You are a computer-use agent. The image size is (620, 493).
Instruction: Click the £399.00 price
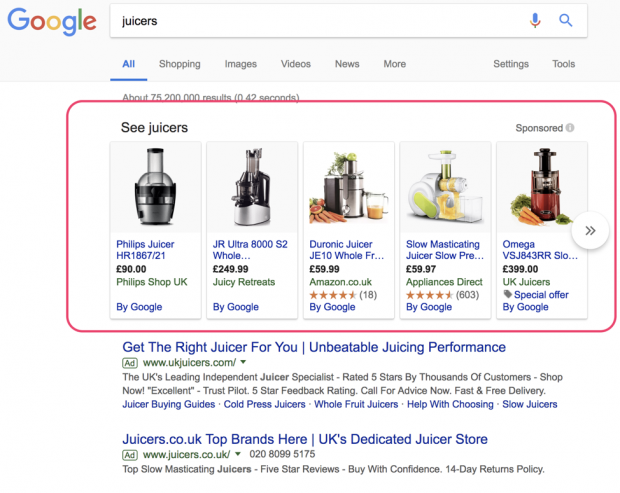520,269
